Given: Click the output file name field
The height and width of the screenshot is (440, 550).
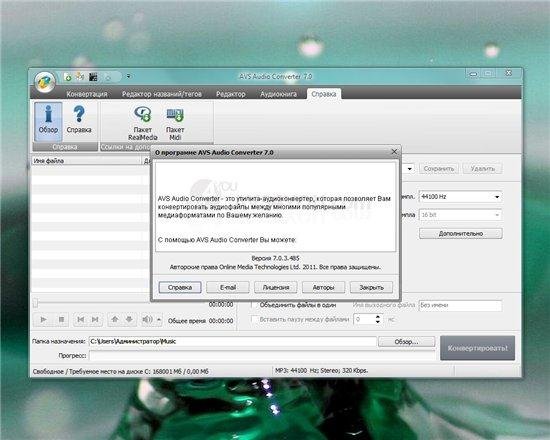Looking at the screenshot, I should [x=460, y=305].
